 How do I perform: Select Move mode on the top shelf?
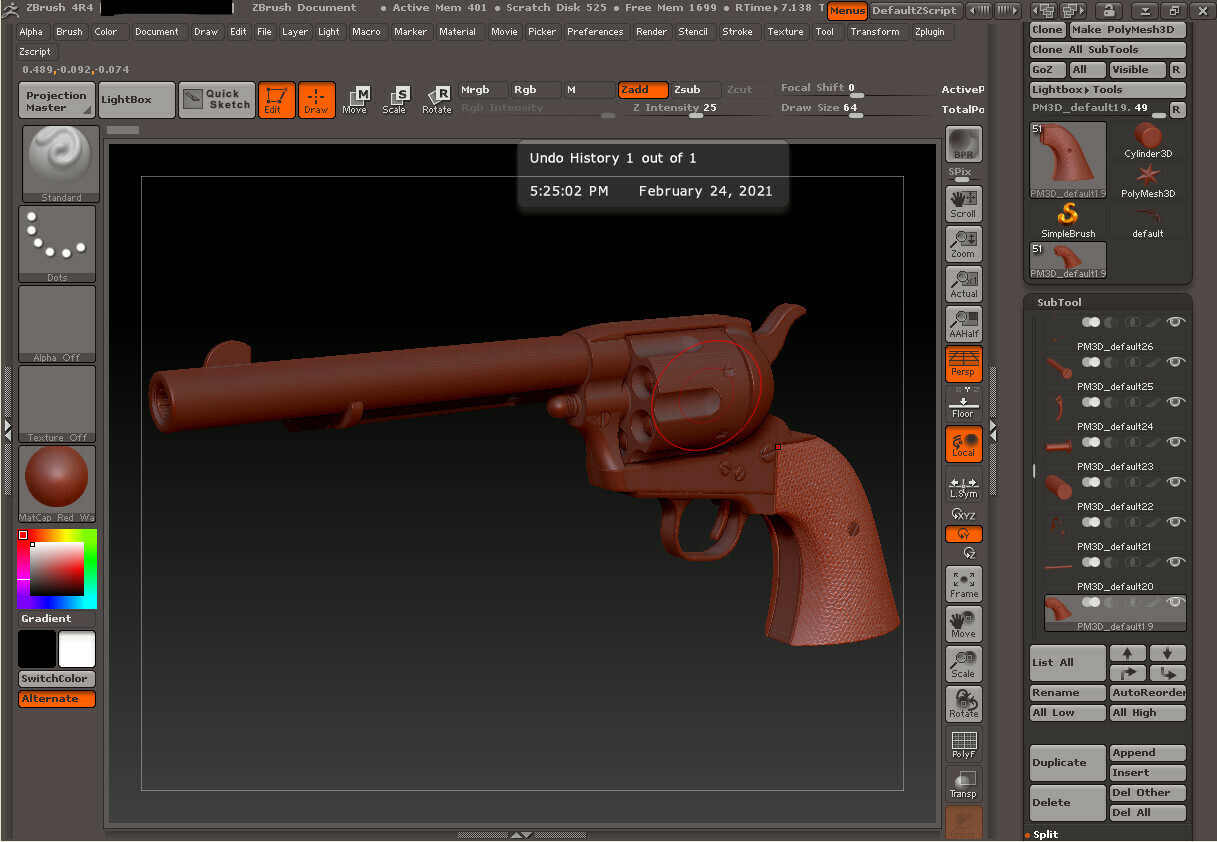click(x=355, y=99)
